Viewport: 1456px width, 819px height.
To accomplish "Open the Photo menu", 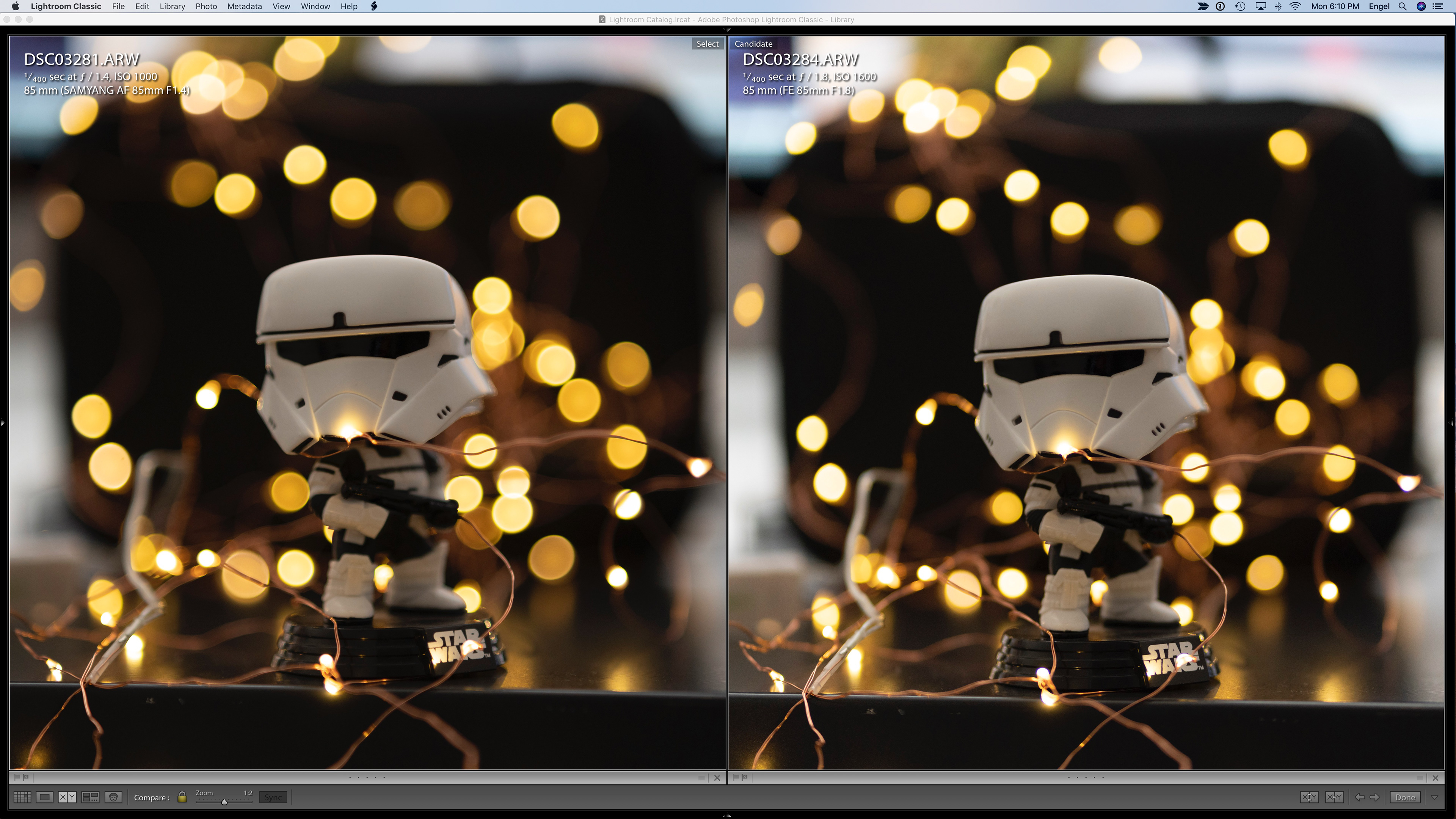I will pos(206,6).
